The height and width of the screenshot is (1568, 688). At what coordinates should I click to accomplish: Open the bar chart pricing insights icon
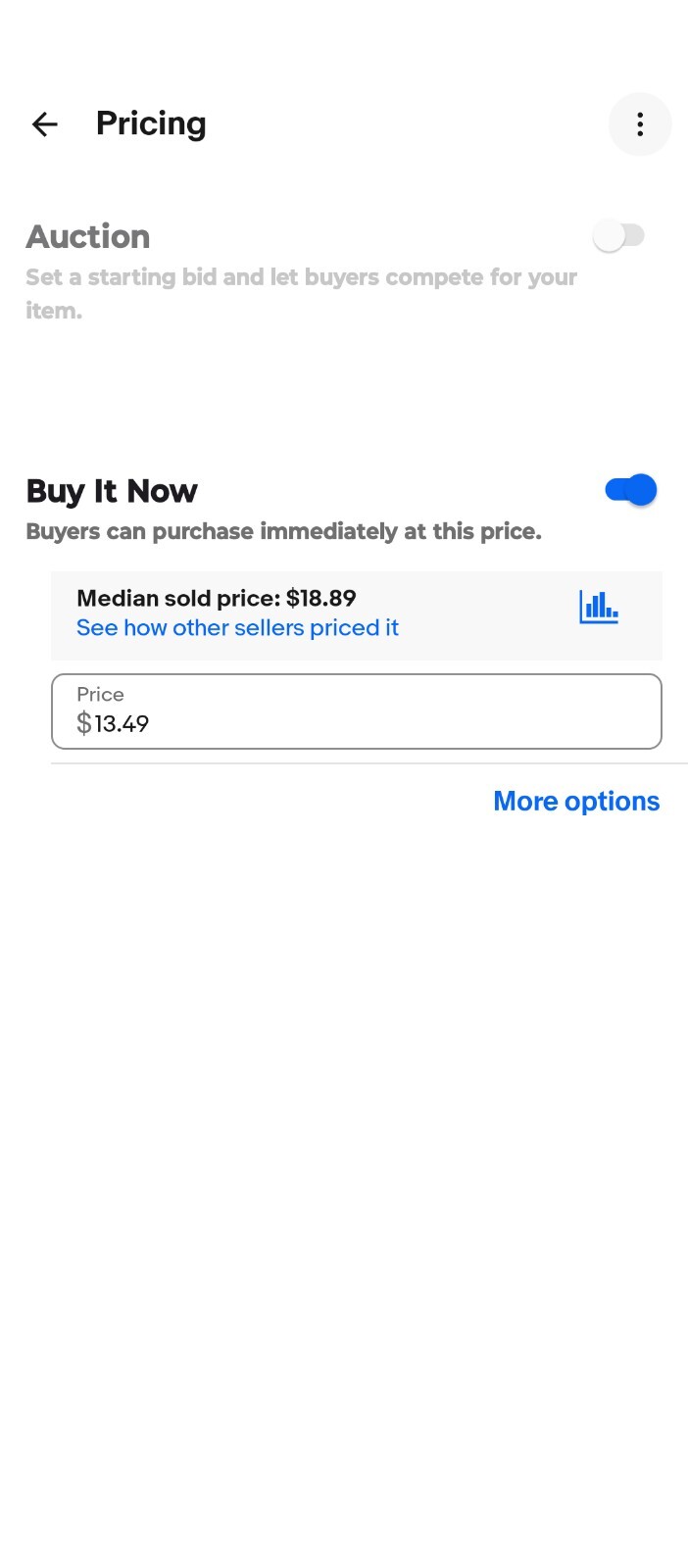599,608
